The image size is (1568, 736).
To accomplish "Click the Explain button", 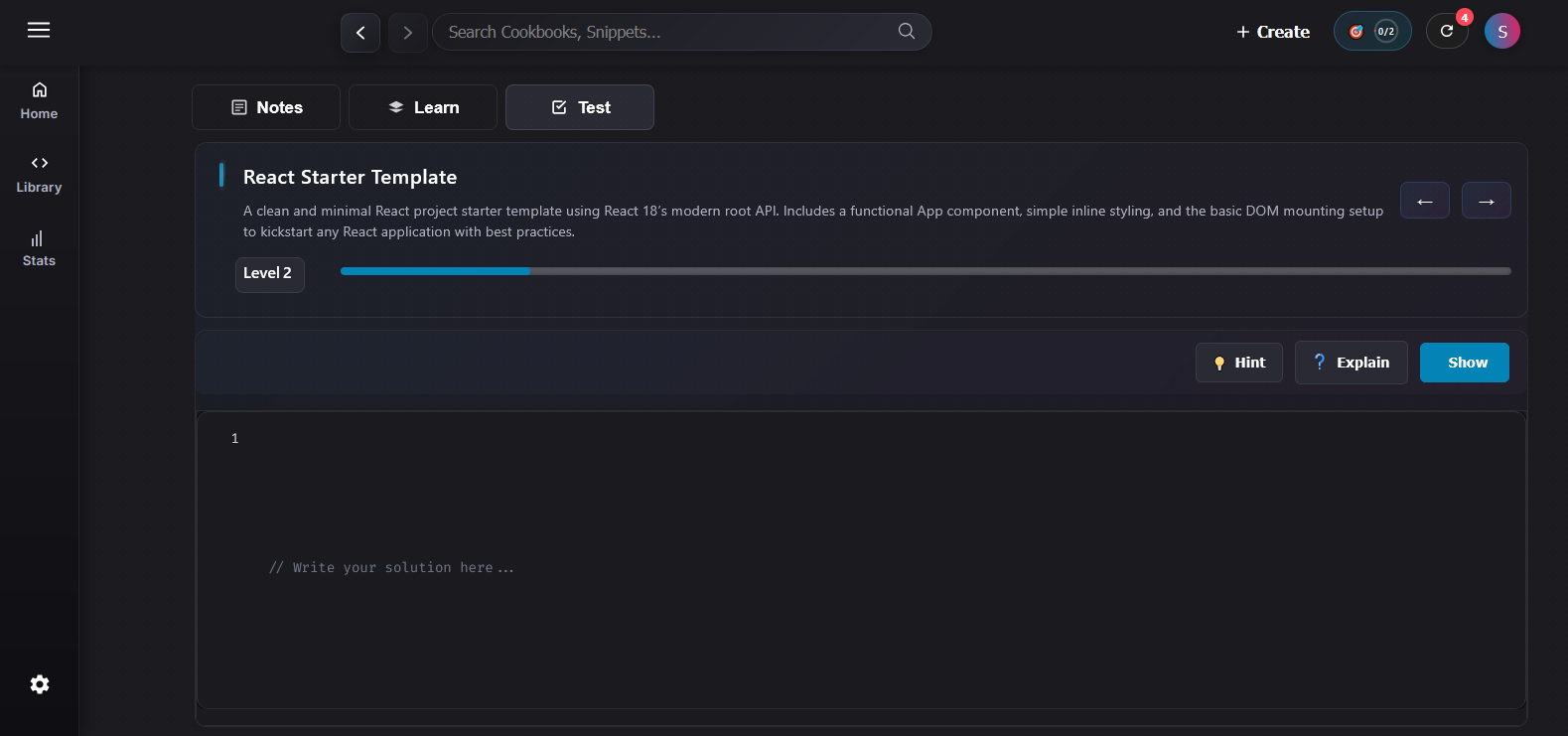I will (1351, 363).
